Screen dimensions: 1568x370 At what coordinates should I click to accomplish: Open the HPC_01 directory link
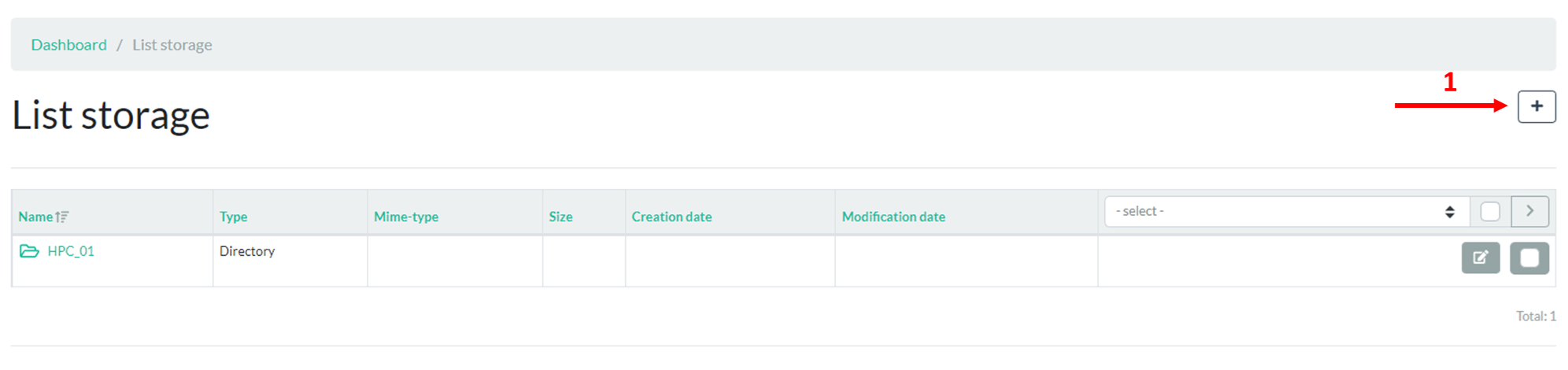[71, 251]
